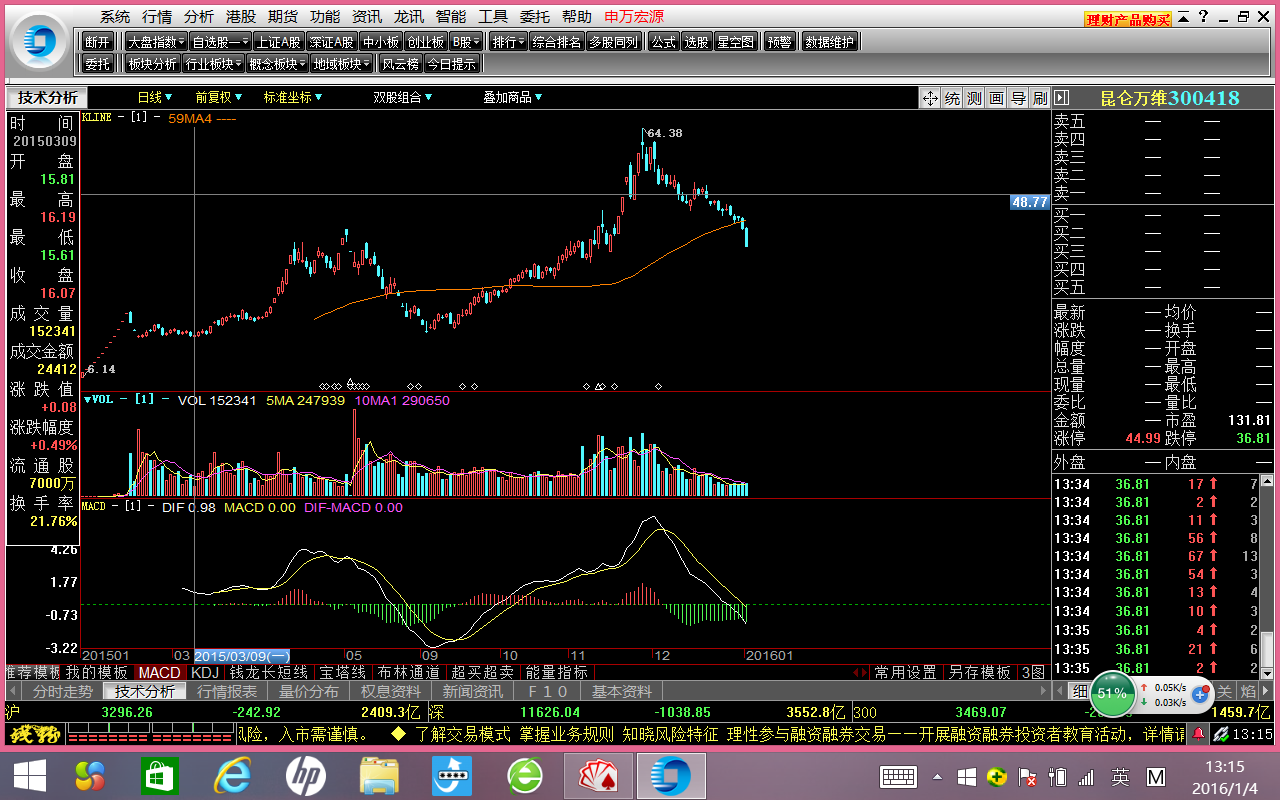Viewport: 1280px width, 800px height.
Task: Open File Explorer from taskbar
Action: [379, 776]
